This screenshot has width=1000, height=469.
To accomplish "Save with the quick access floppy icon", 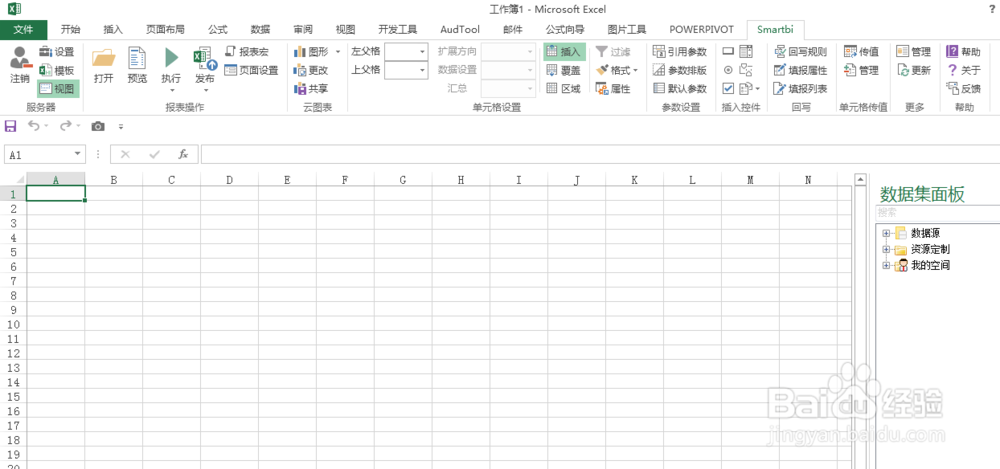I will coord(11,126).
